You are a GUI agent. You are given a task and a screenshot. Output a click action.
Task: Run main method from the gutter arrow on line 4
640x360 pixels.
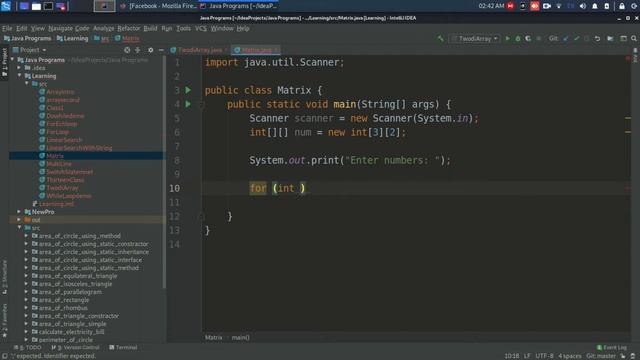pyautogui.click(x=188, y=104)
